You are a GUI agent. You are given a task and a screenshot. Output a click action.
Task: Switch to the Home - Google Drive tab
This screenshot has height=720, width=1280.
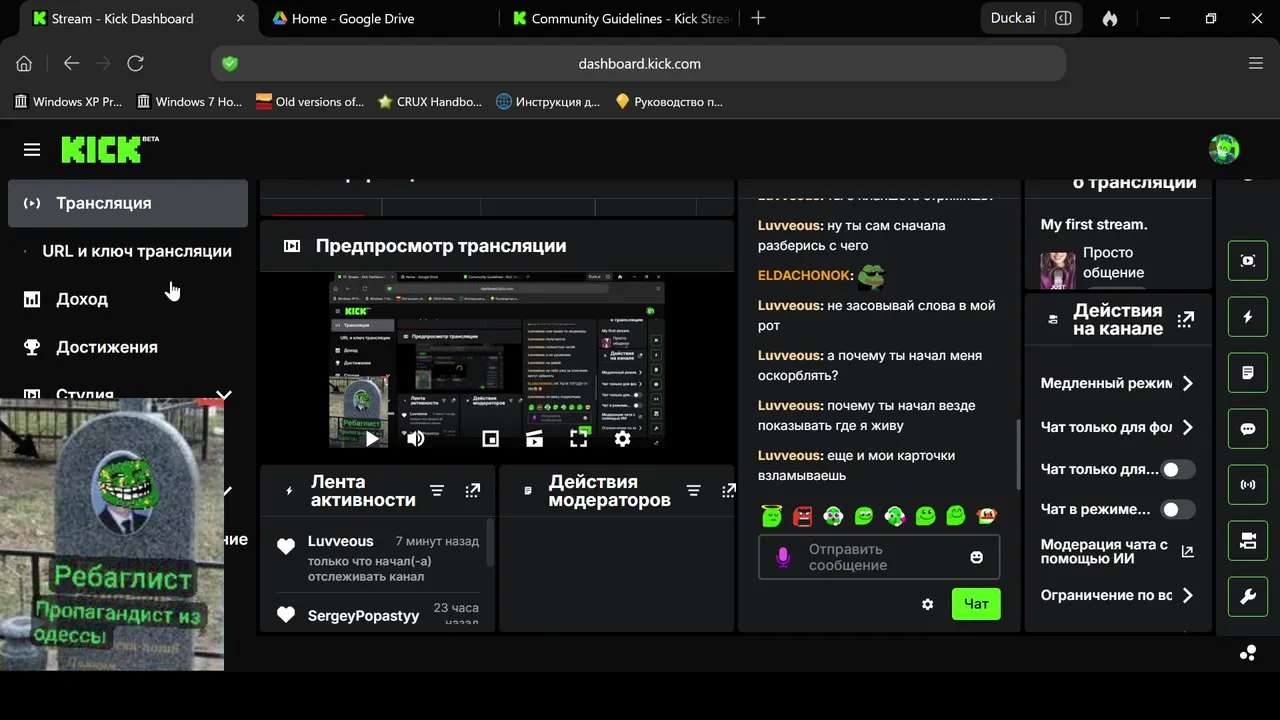(378, 18)
